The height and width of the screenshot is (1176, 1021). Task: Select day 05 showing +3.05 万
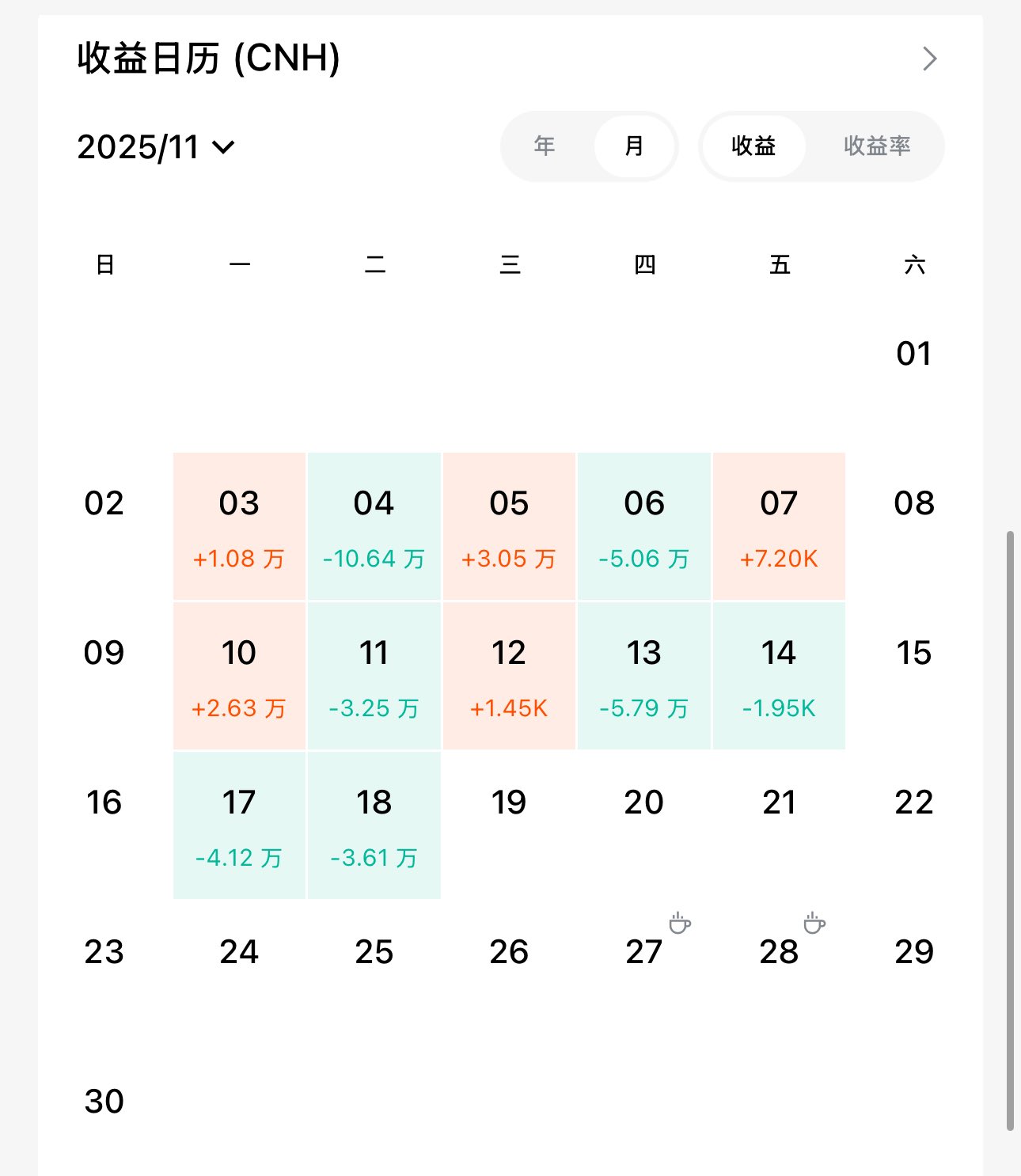pyautogui.click(x=509, y=526)
